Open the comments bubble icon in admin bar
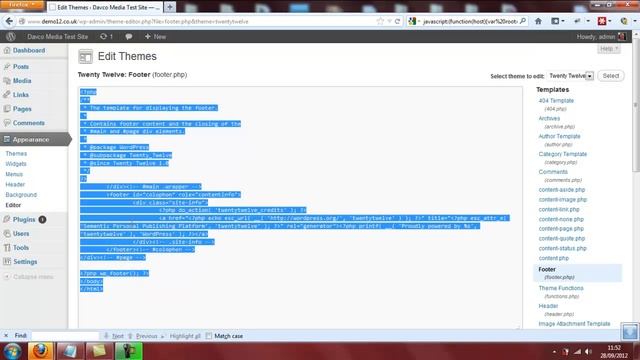The width and height of the screenshot is (640, 360). 129,36
